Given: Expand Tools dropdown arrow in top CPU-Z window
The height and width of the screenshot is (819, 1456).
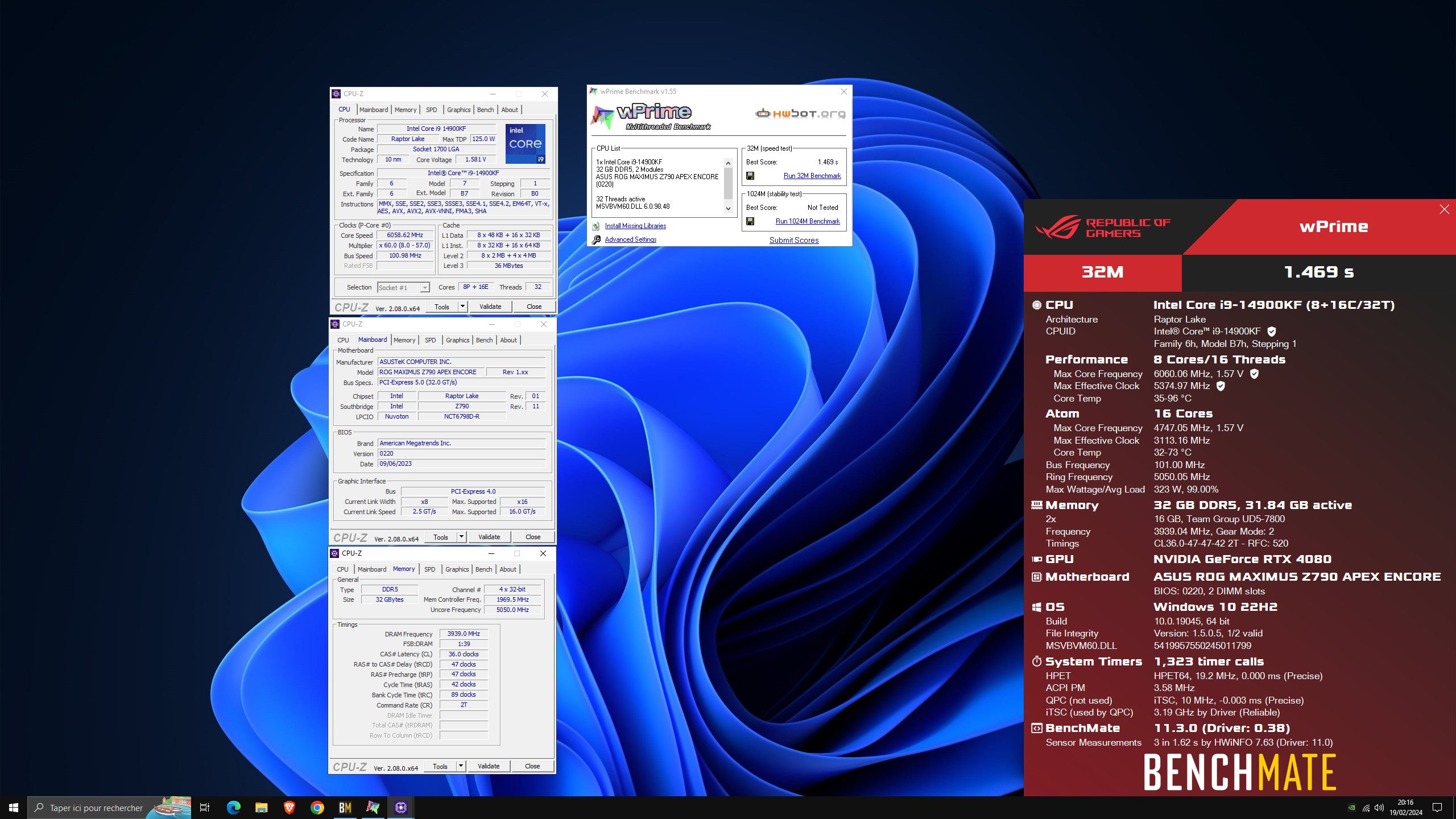Looking at the screenshot, I should pyautogui.click(x=462, y=307).
